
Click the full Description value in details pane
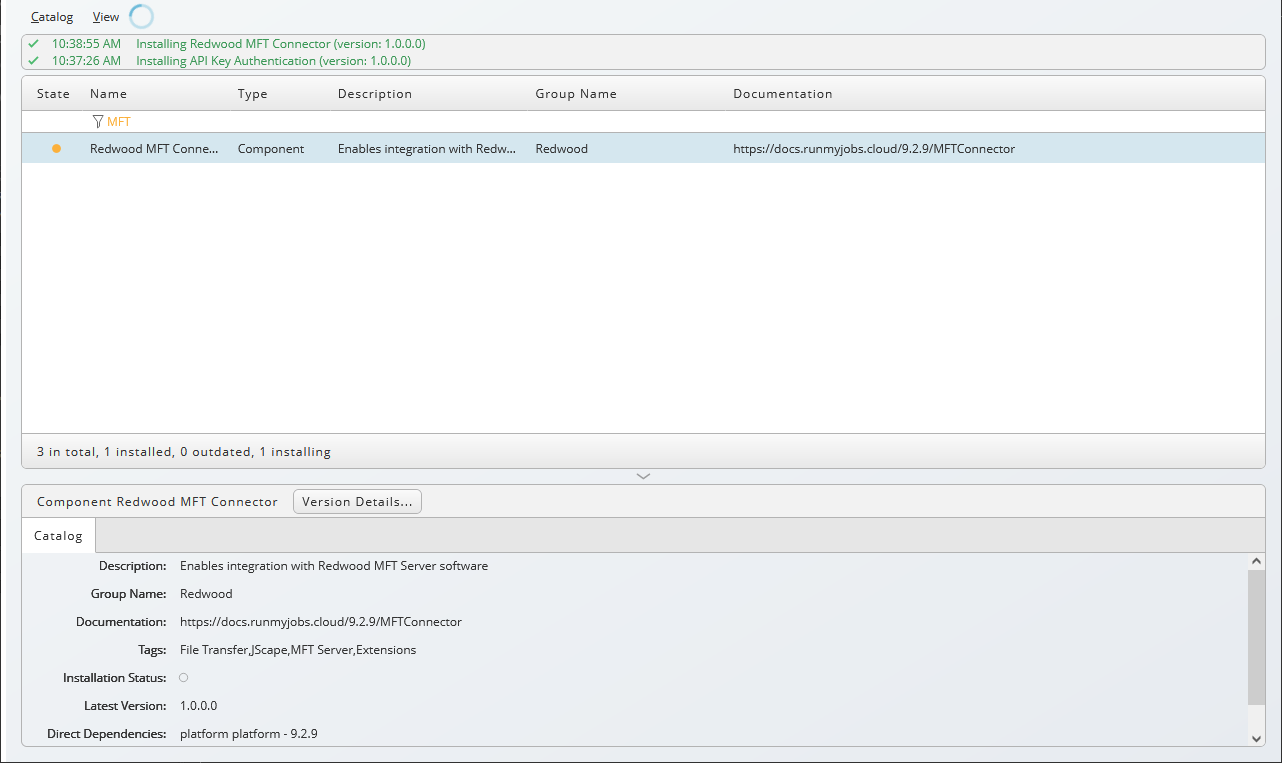click(334, 566)
